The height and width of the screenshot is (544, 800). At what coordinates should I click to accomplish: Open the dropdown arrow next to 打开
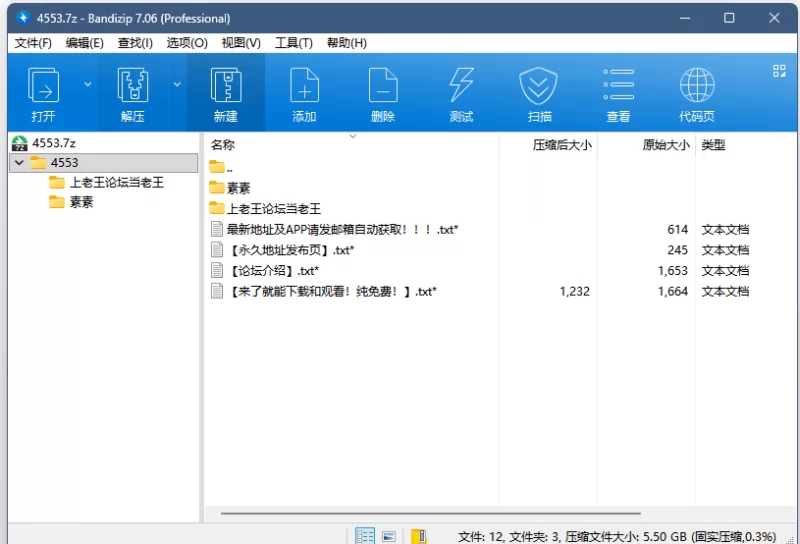pyautogui.click(x=87, y=85)
